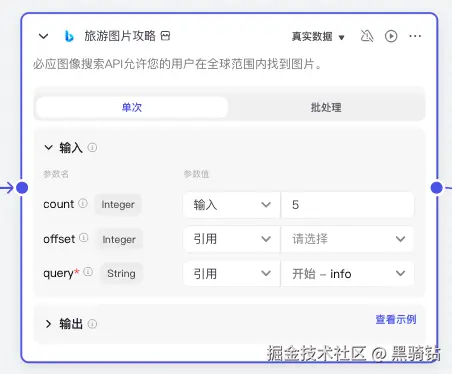The height and width of the screenshot is (374, 452).
Task: Click info icon next to offset
Action: click(x=84, y=238)
